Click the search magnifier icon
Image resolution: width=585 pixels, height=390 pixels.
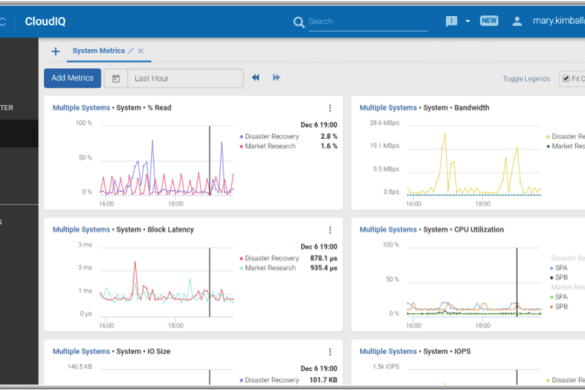[x=298, y=22]
